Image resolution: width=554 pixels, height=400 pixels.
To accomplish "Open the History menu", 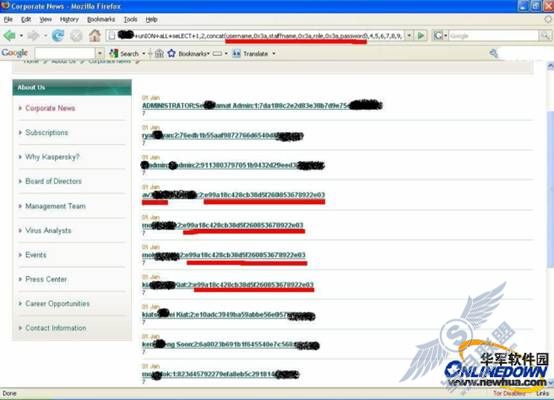I will pos(69,19).
